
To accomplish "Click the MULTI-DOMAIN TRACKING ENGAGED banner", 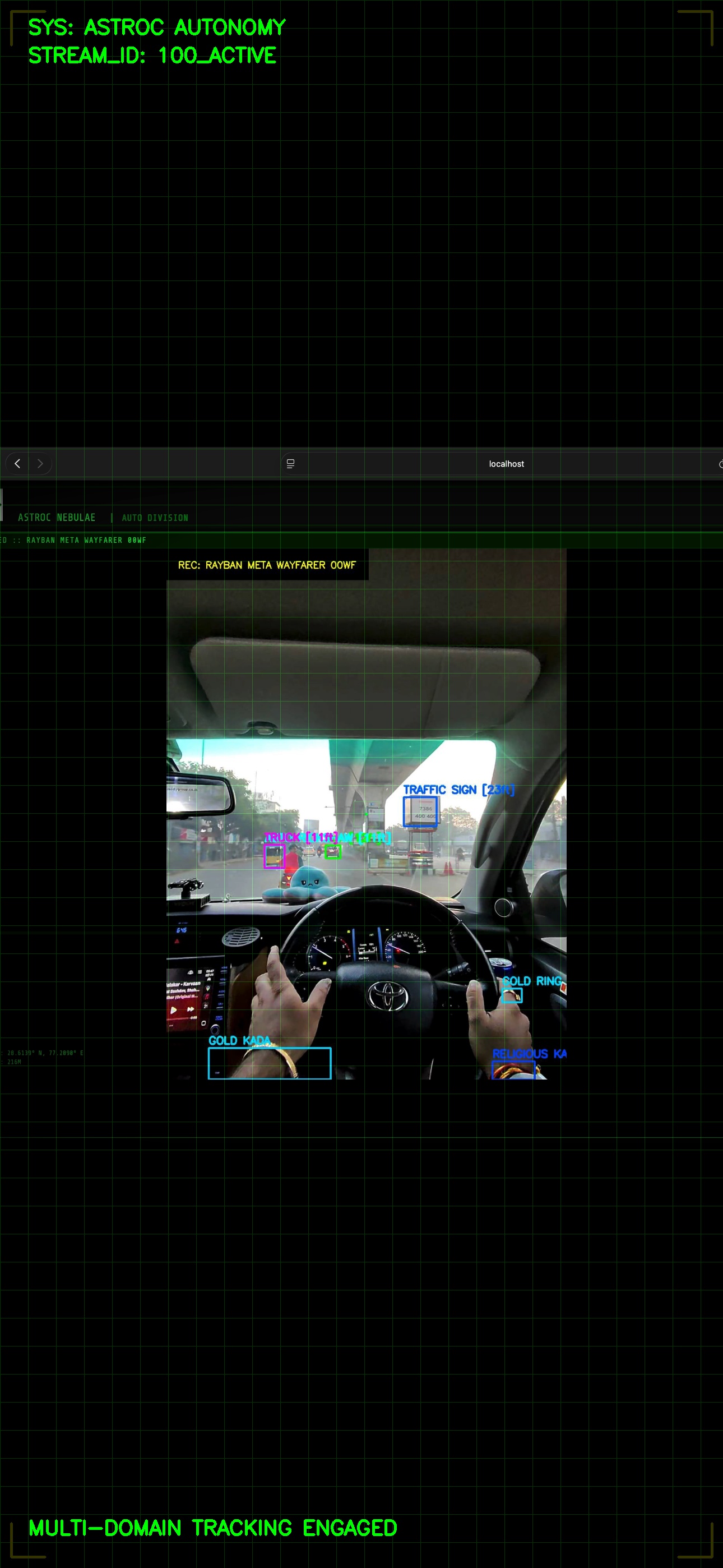I will 213,1528.
